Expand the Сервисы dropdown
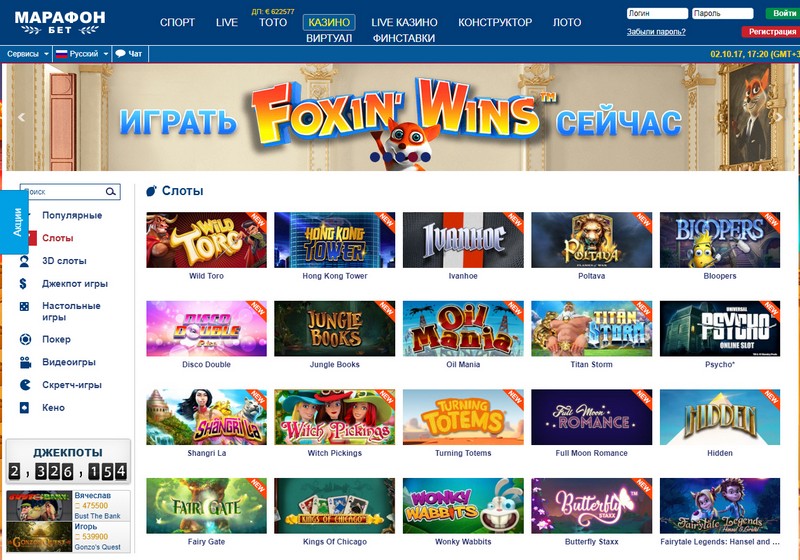 (27, 54)
